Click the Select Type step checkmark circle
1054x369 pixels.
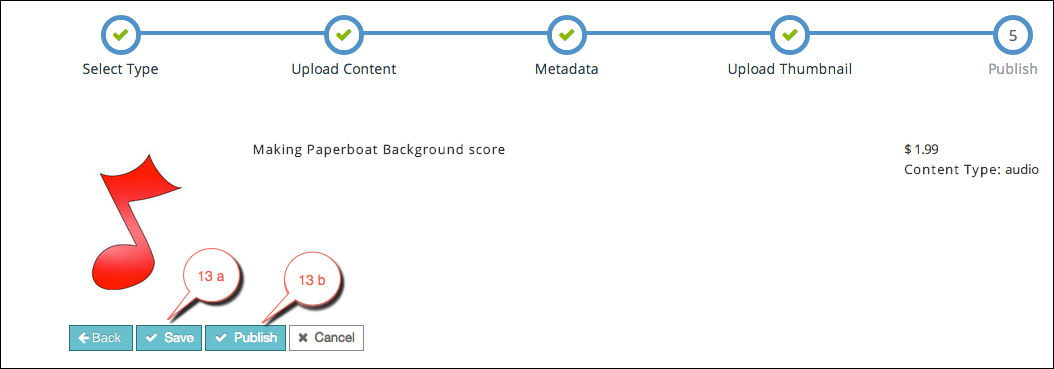pyautogui.click(x=120, y=34)
